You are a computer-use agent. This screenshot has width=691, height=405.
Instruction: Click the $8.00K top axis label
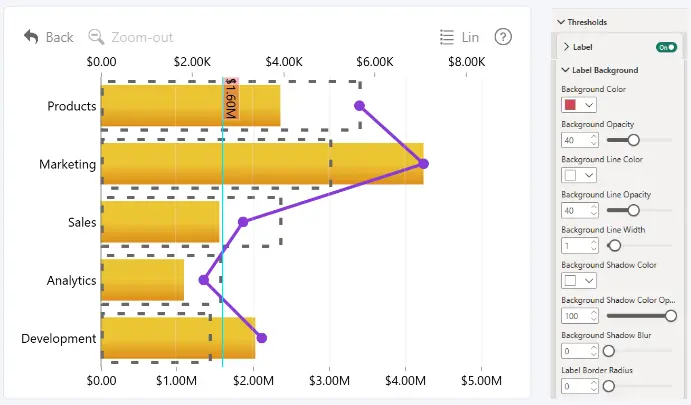(x=466, y=62)
